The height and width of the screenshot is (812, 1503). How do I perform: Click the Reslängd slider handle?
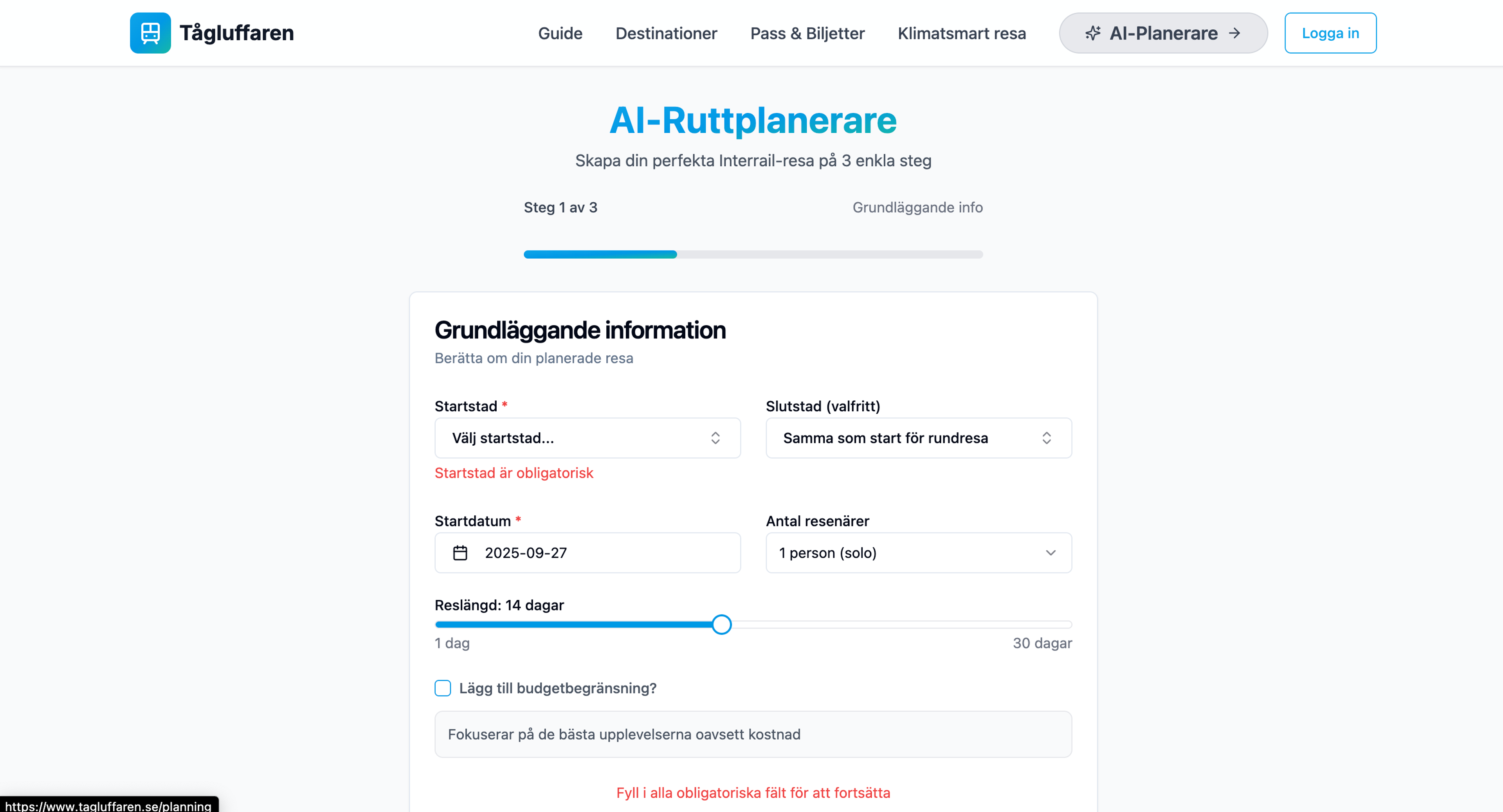[x=721, y=624]
